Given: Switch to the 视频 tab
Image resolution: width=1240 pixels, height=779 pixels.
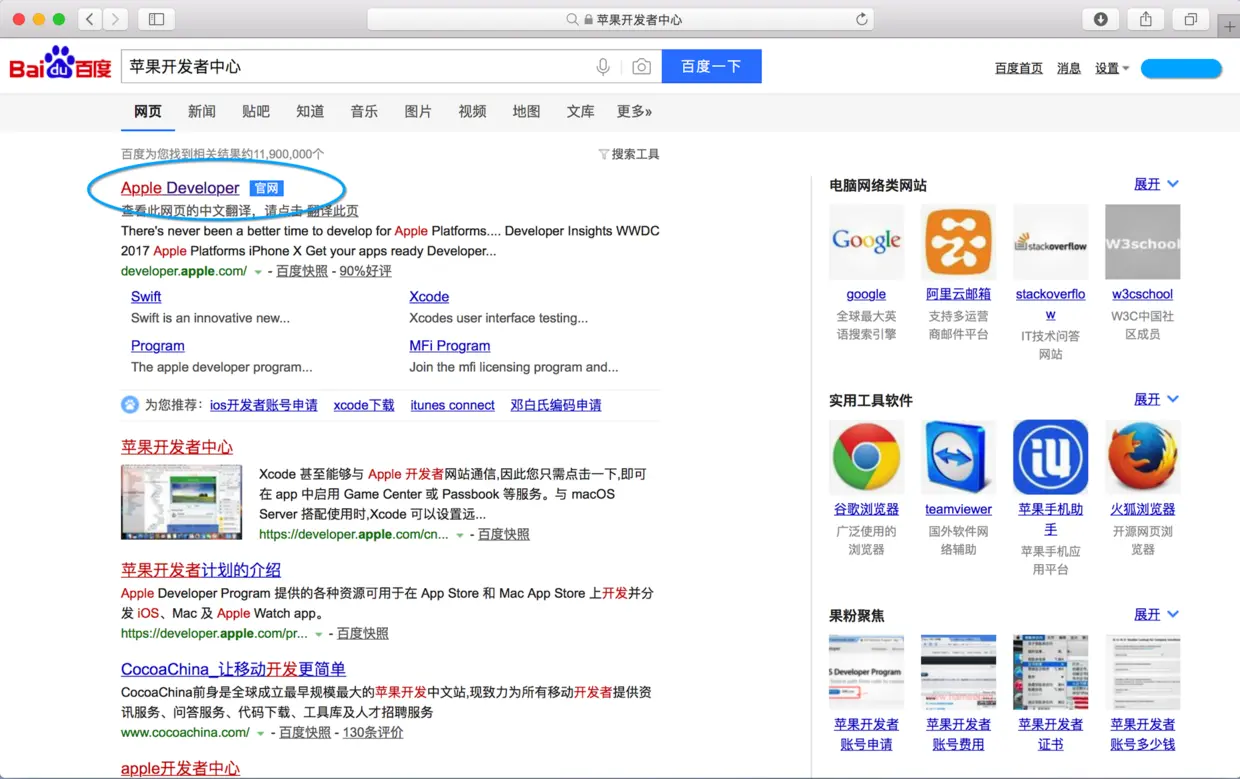Looking at the screenshot, I should click(x=472, y=111).
